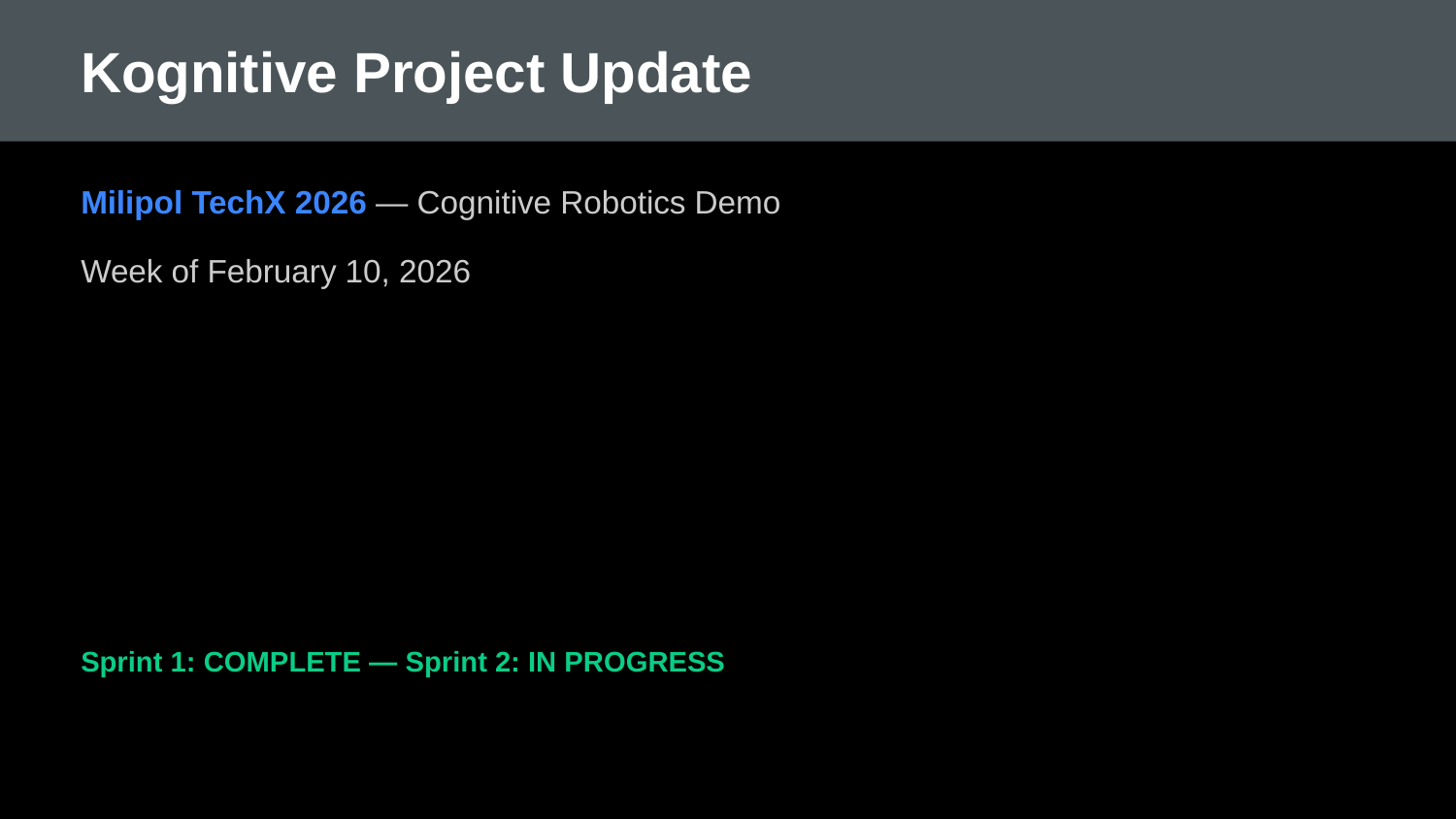Select the word "Cognitive" in the subtitle
This screenshot has height=819, width=1456.
483,203
